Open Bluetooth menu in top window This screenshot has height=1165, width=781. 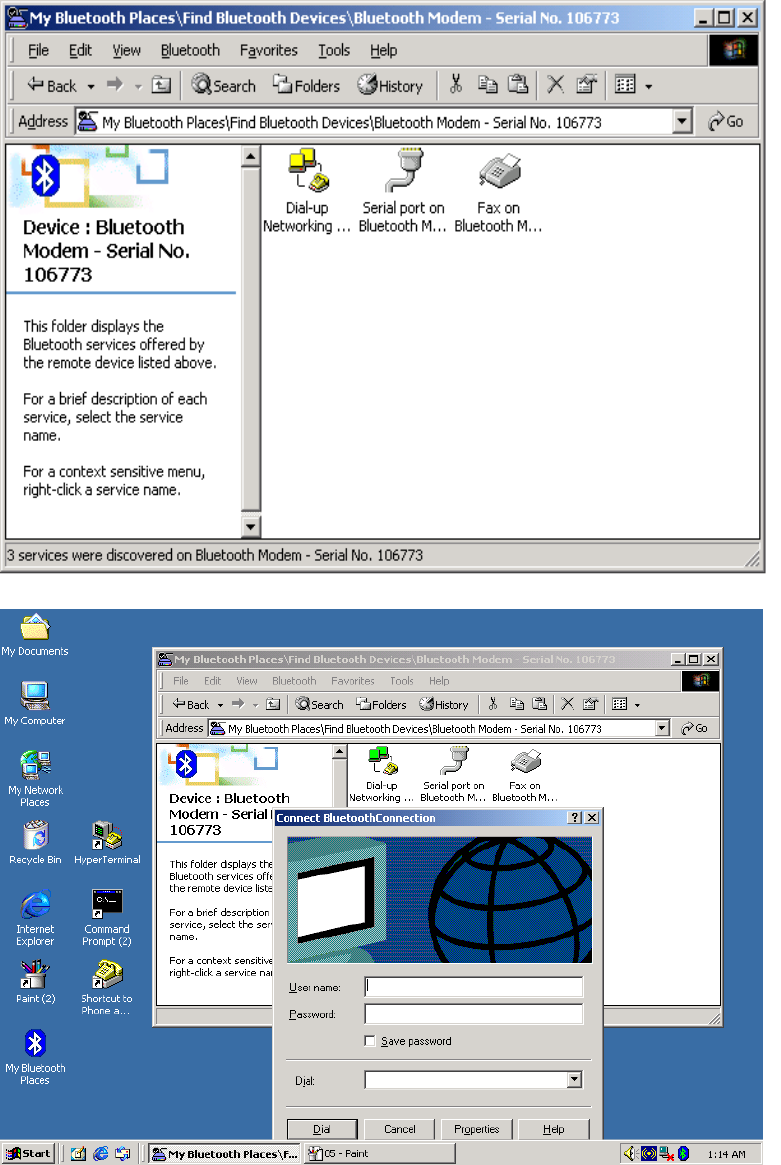click(190, 51)
